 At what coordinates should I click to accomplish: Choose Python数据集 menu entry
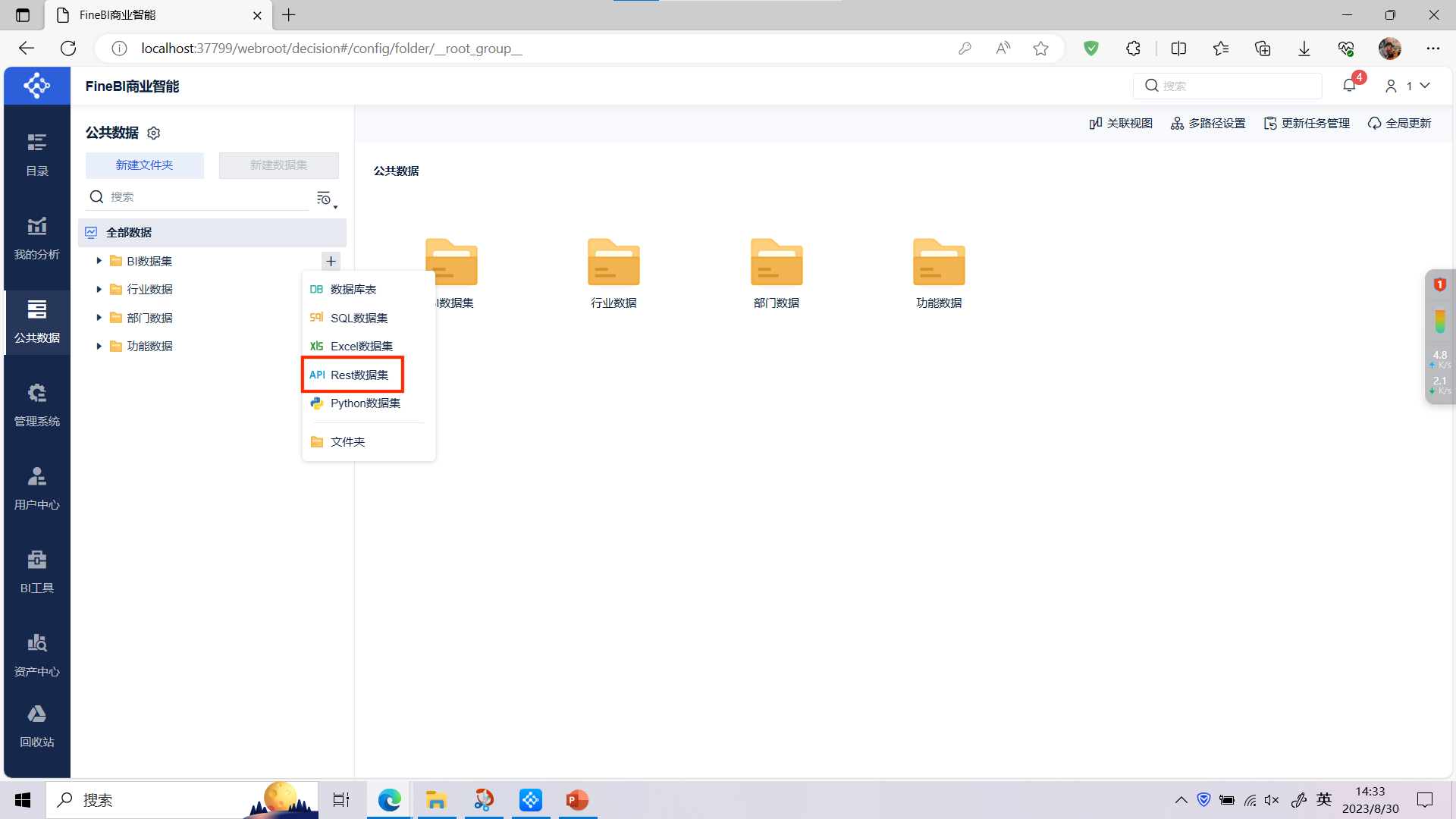click(365, 403)
